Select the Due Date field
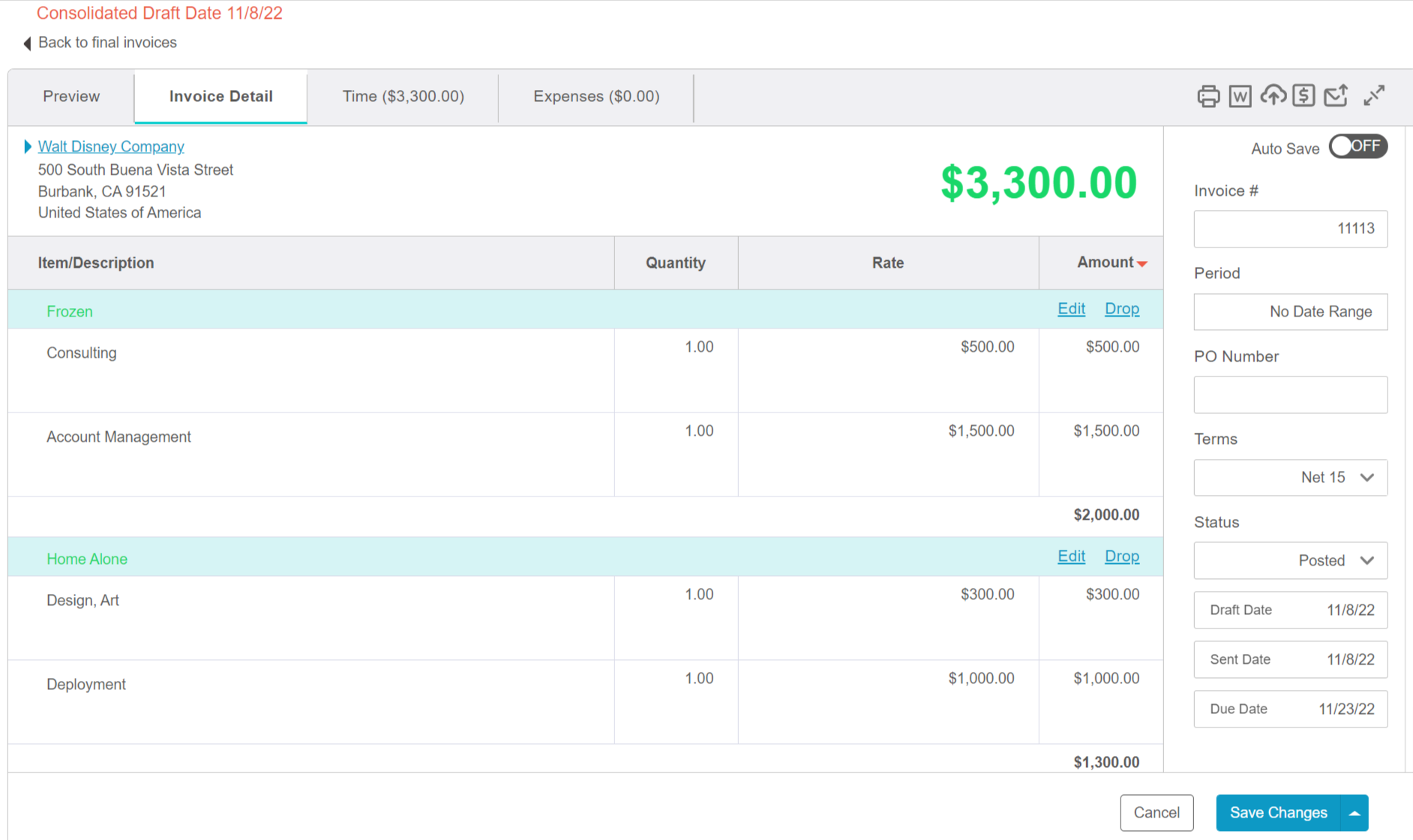Viewport: 1413px width, 840px height. (x=1291, y=709)
